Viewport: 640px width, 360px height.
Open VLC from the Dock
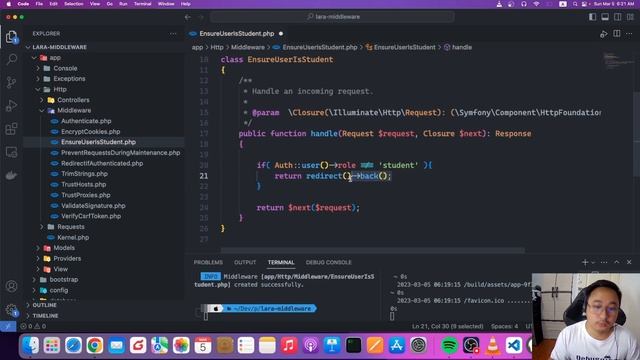[x=493, y=346]
